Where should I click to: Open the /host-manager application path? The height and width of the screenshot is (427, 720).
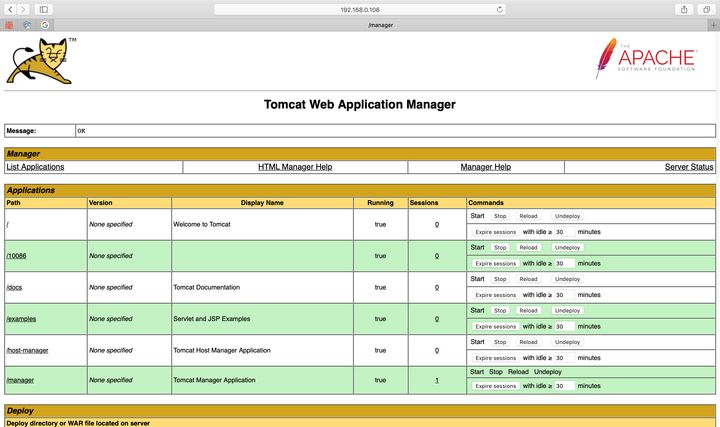click(27, 350)
